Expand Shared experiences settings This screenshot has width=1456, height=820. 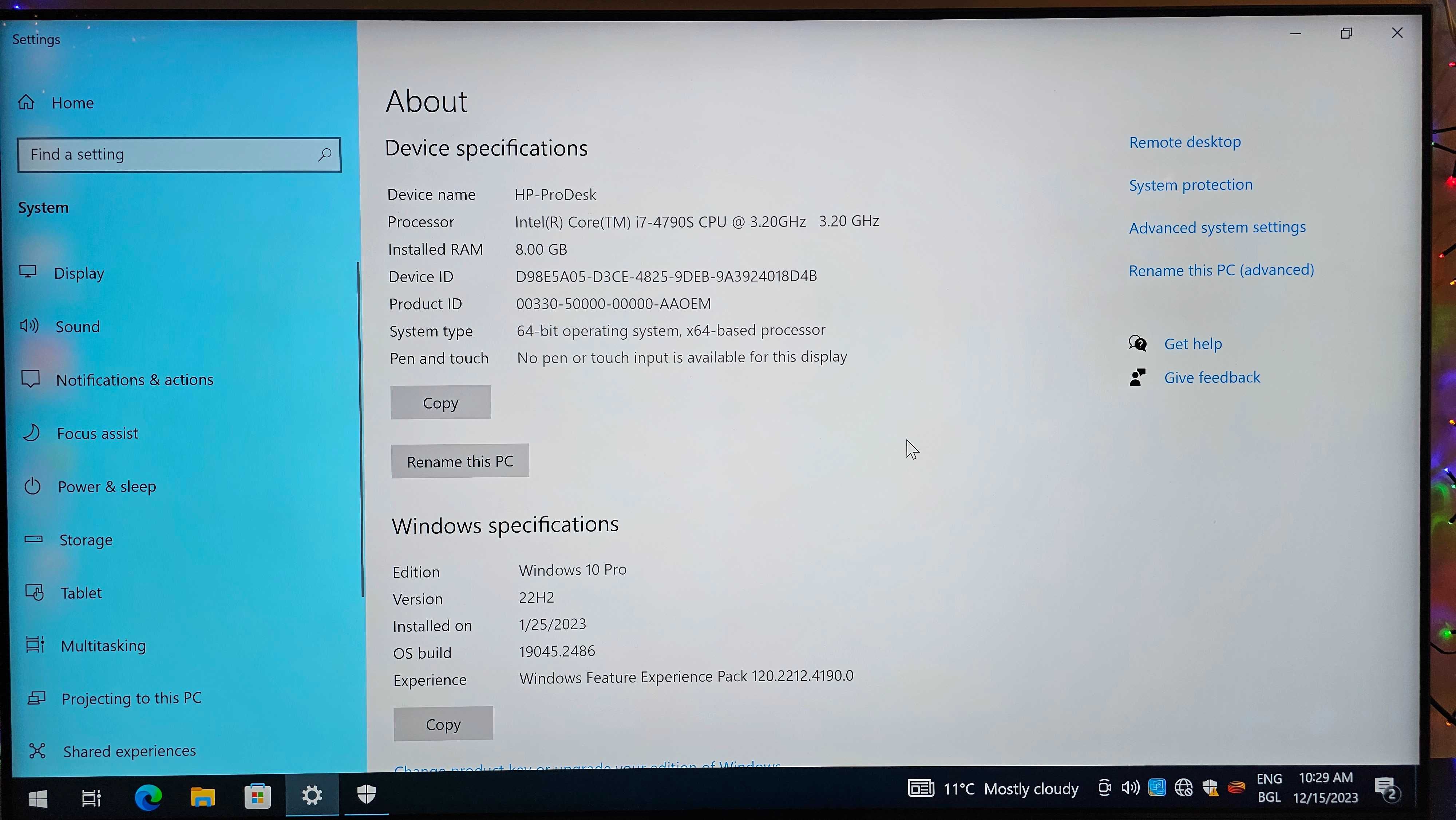pyautogui.click(x=128, y=750)
